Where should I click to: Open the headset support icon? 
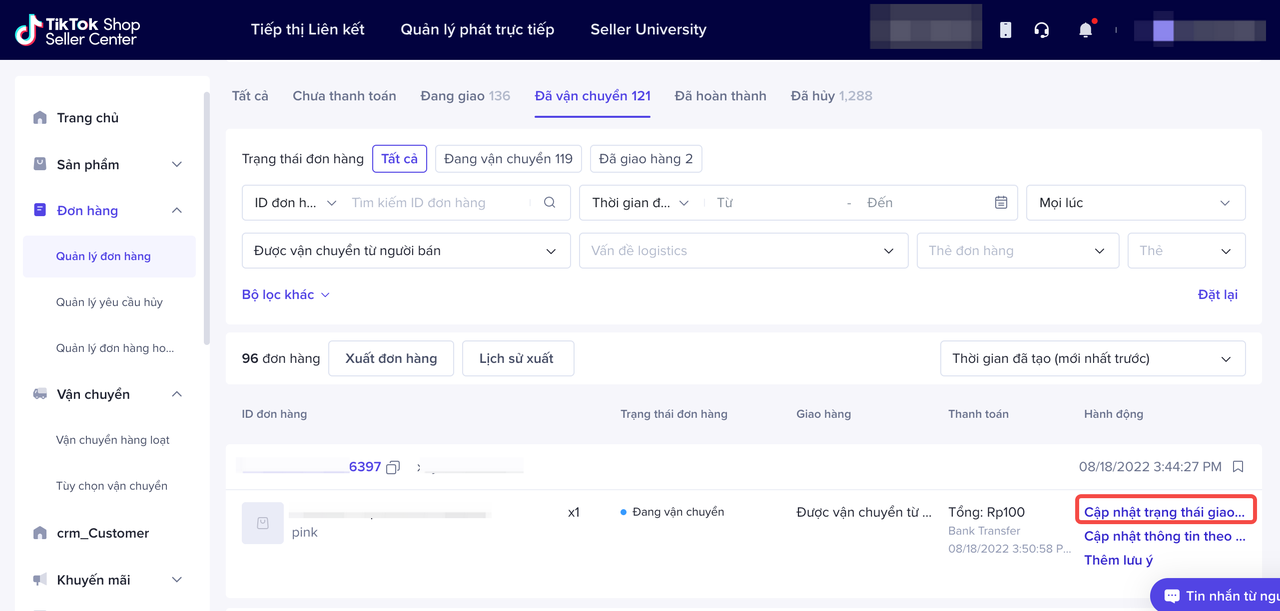[1041, 30]
